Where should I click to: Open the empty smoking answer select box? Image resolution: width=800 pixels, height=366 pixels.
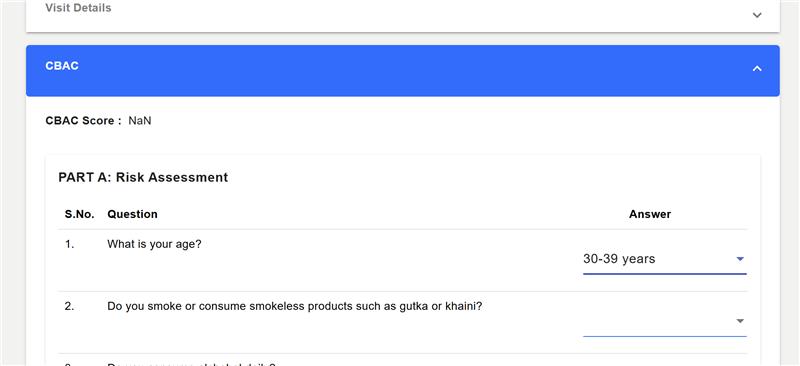click(x=665, y=322)
